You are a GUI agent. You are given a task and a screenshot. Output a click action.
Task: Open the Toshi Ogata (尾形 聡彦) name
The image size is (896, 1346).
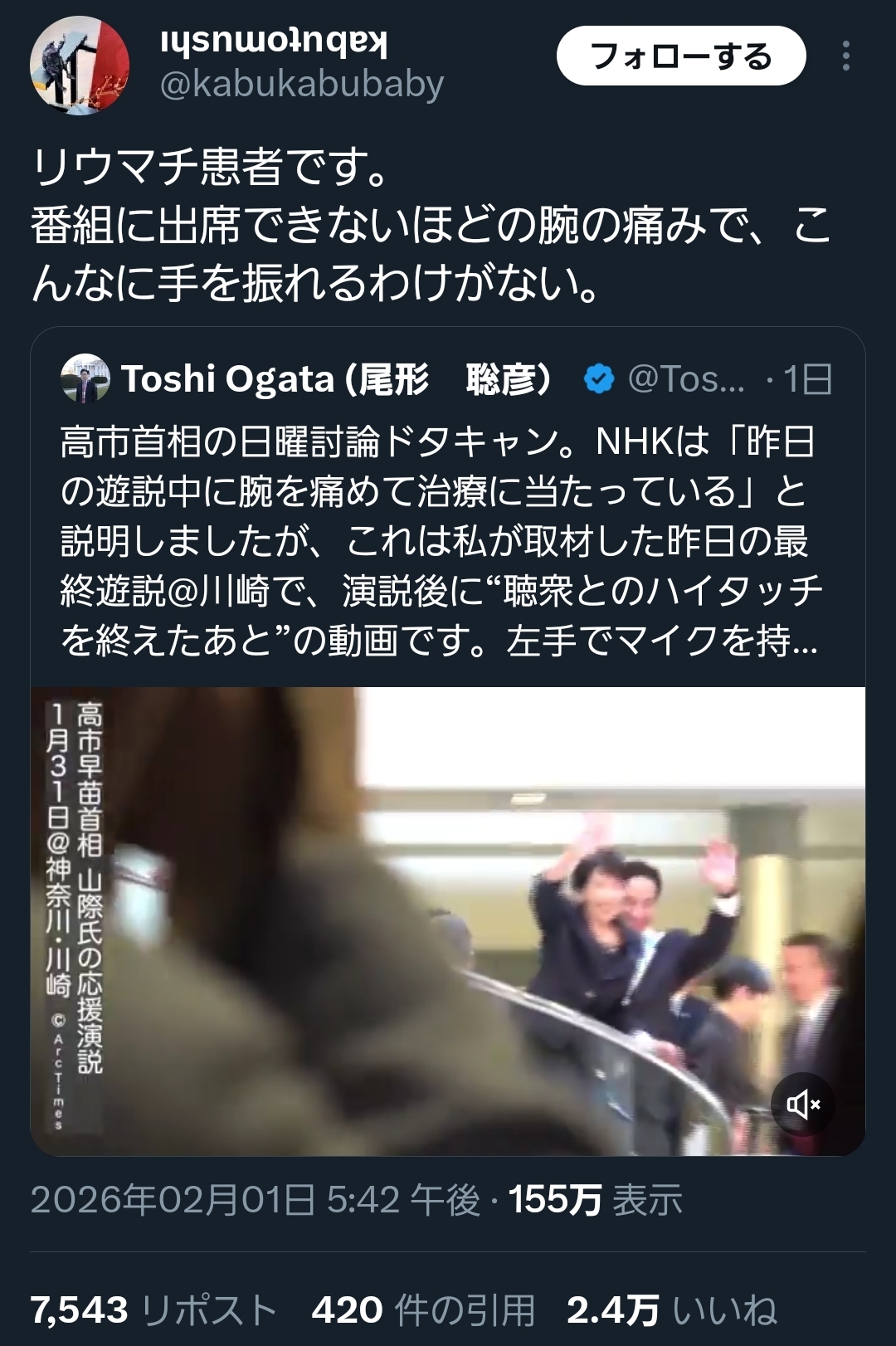337,378
